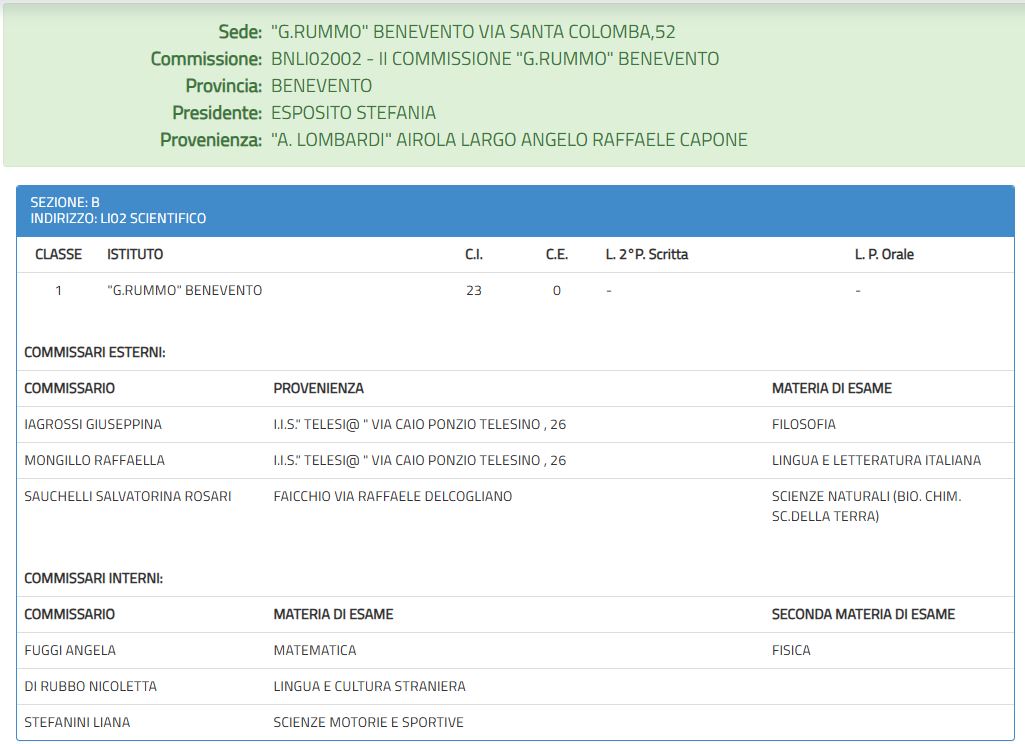Click the C.E. column header
This screenshot has height=744, width=1025.
click(x=557, y=254)
